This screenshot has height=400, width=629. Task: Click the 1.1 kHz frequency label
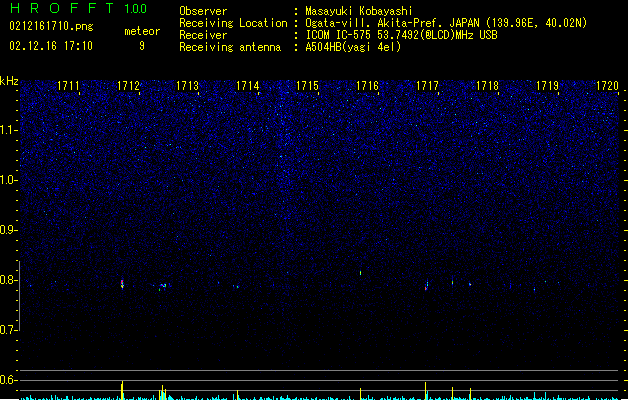point(8,130)
